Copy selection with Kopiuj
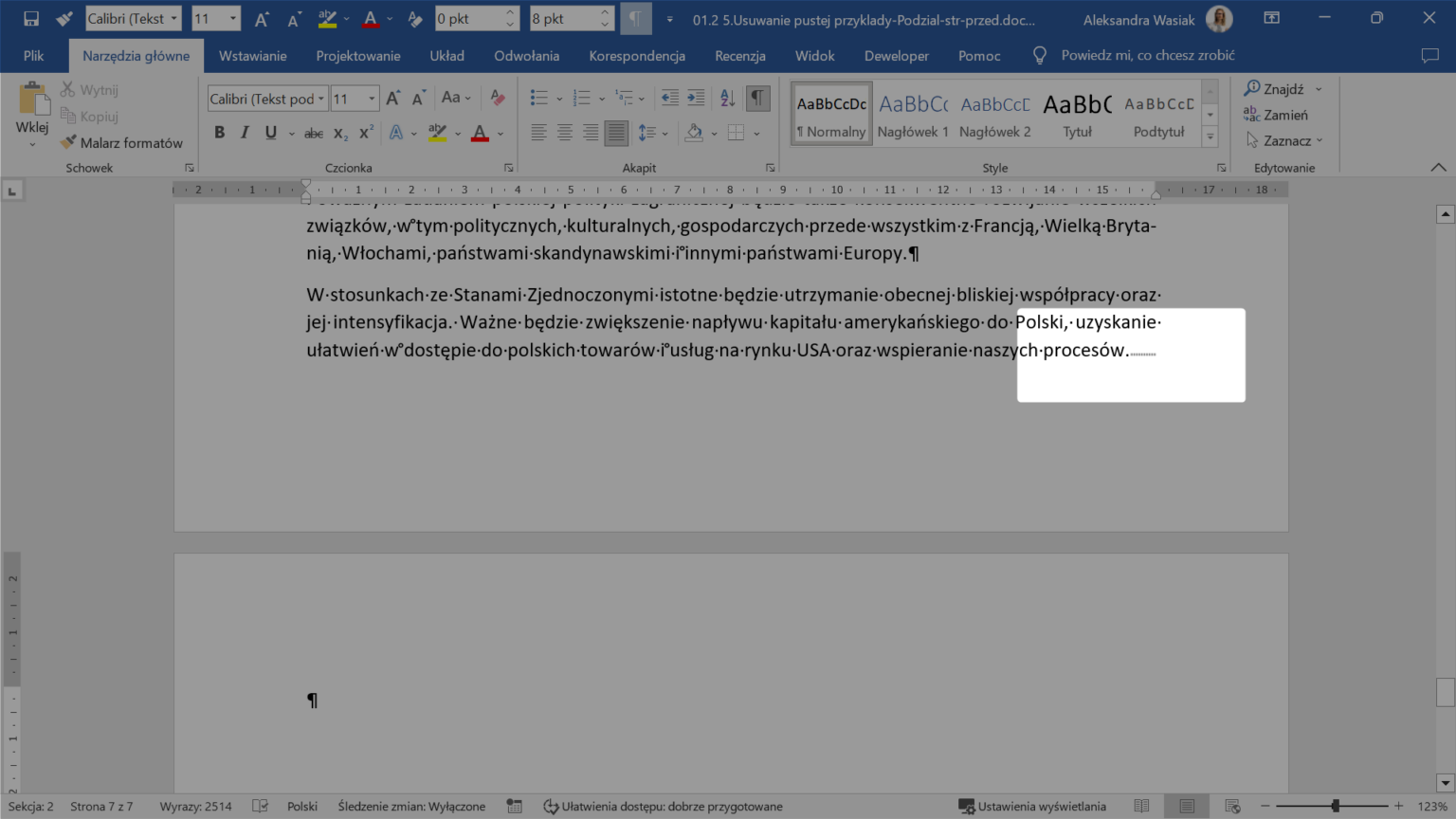 pos(89,116)
